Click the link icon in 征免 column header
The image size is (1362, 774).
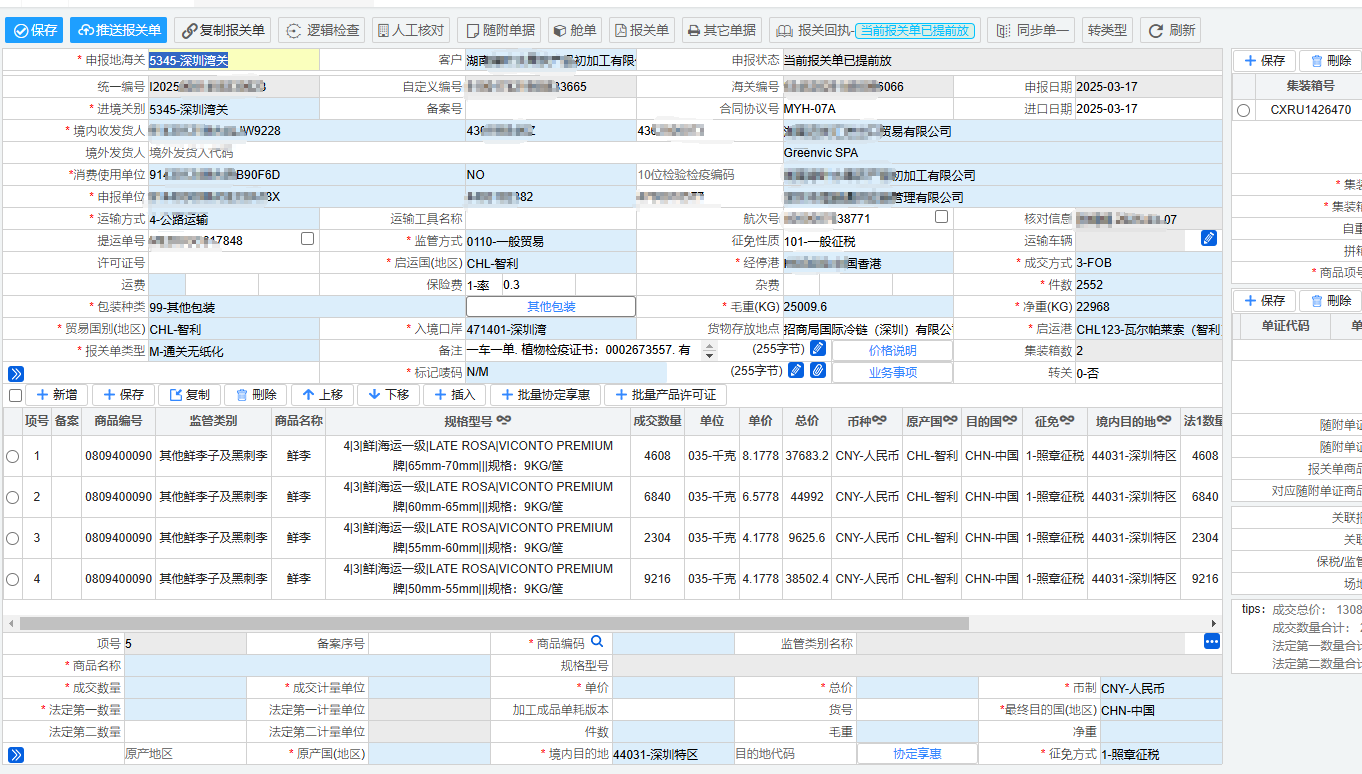tap(1068, 420)
